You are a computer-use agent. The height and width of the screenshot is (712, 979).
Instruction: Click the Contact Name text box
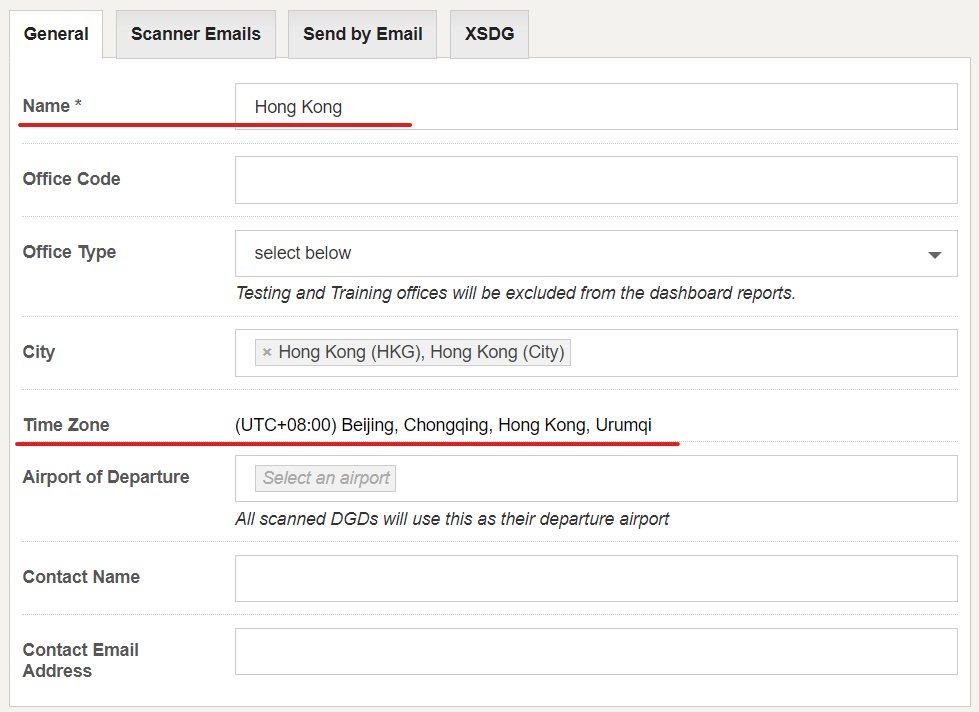pyautogui.click(x=596, y=578)
